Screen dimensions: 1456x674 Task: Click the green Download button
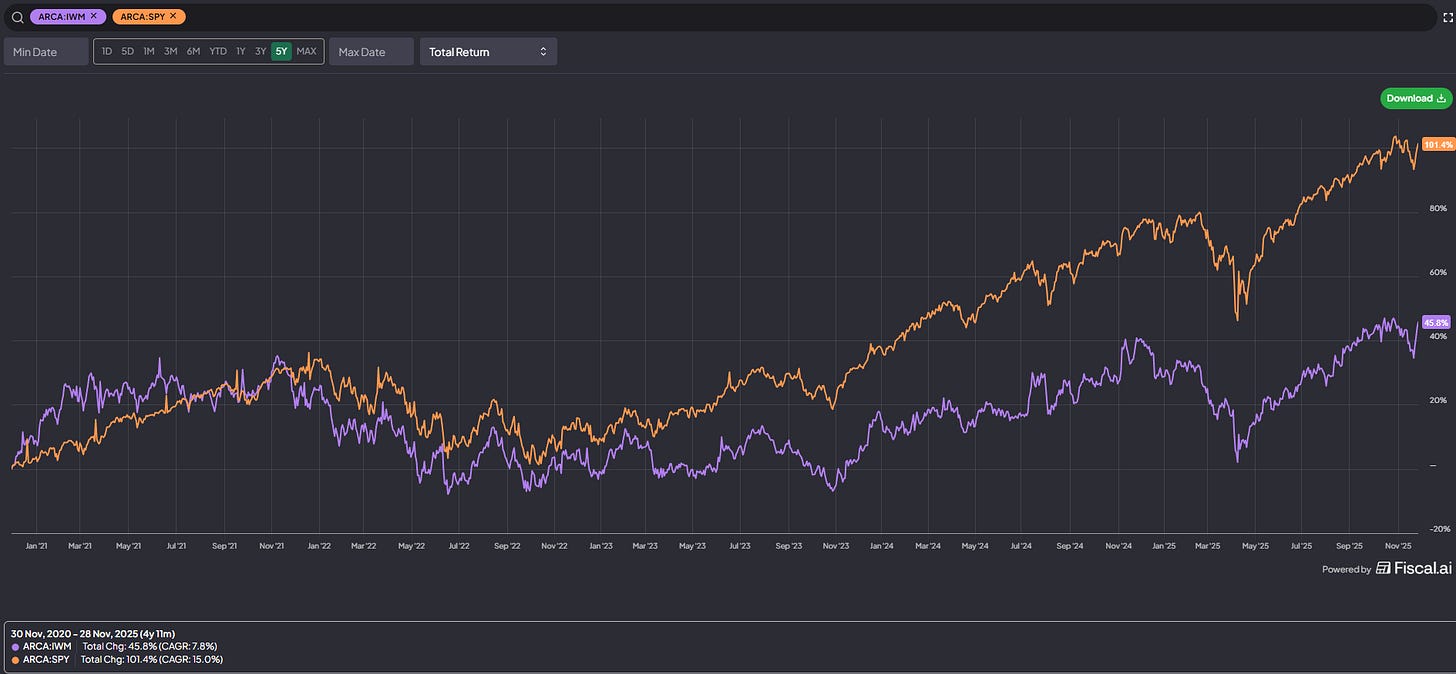1415,98
